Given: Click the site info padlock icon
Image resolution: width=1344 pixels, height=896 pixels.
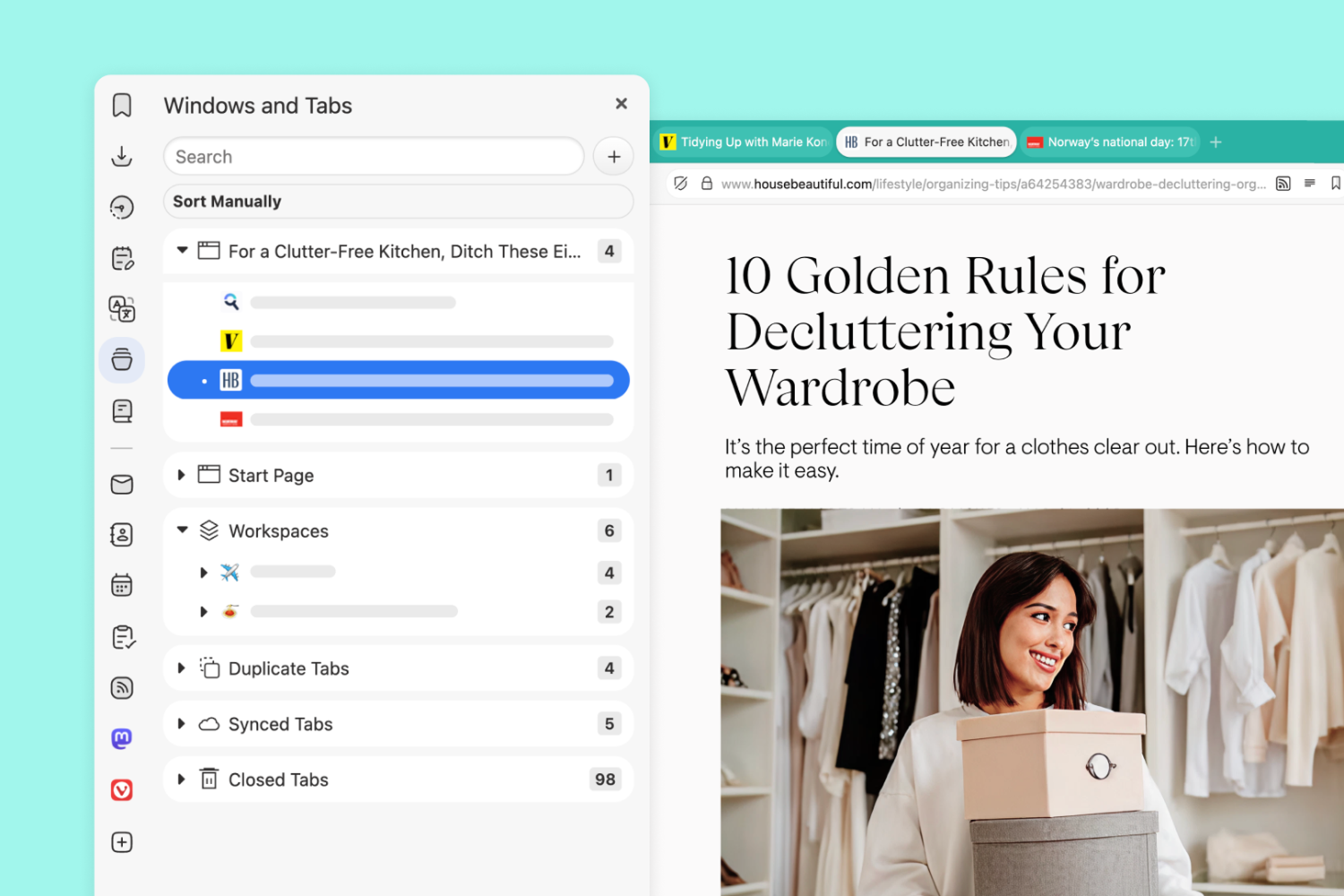Looking at the screenshot, I should [x=707, y=184].
